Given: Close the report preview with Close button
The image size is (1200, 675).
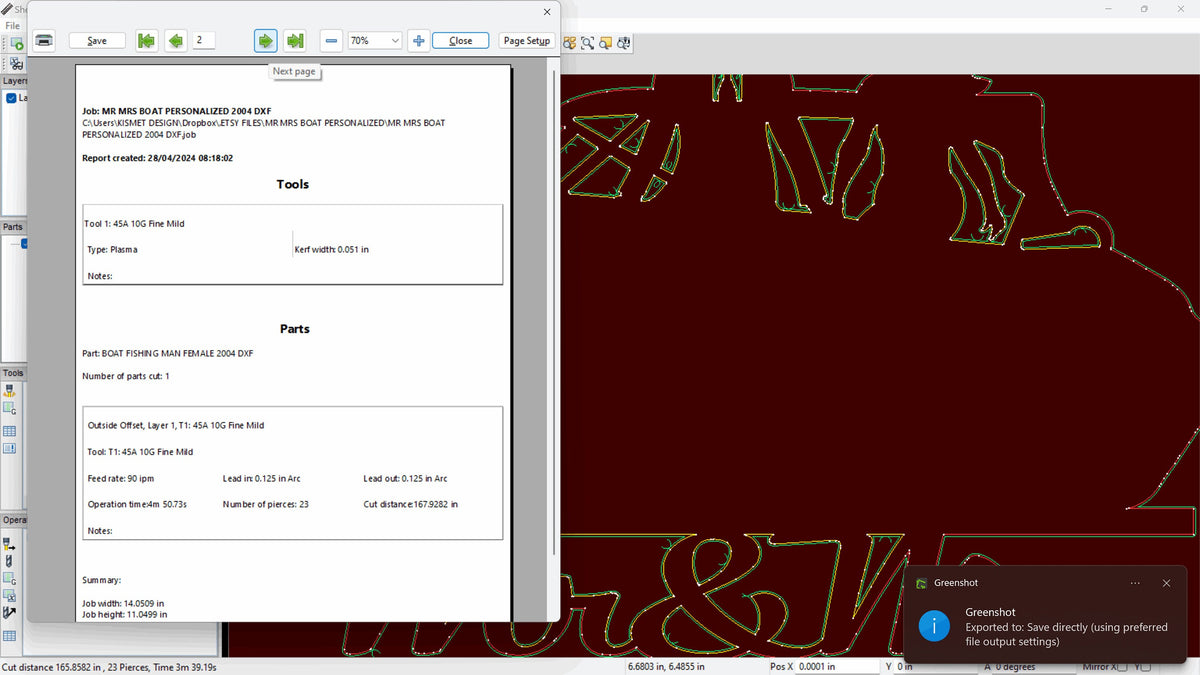Looking at the screenshot, I should [461, 41].
